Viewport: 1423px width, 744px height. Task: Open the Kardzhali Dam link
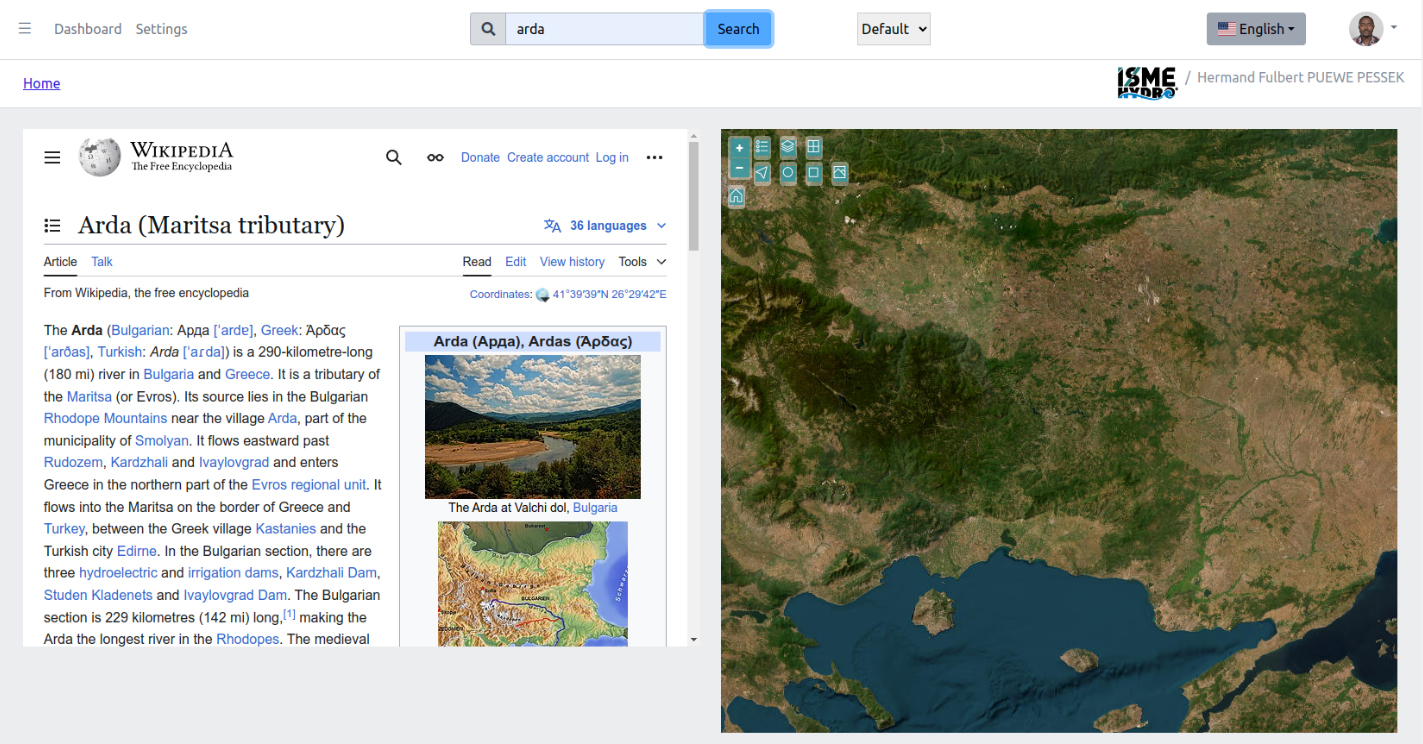(332, 573)
